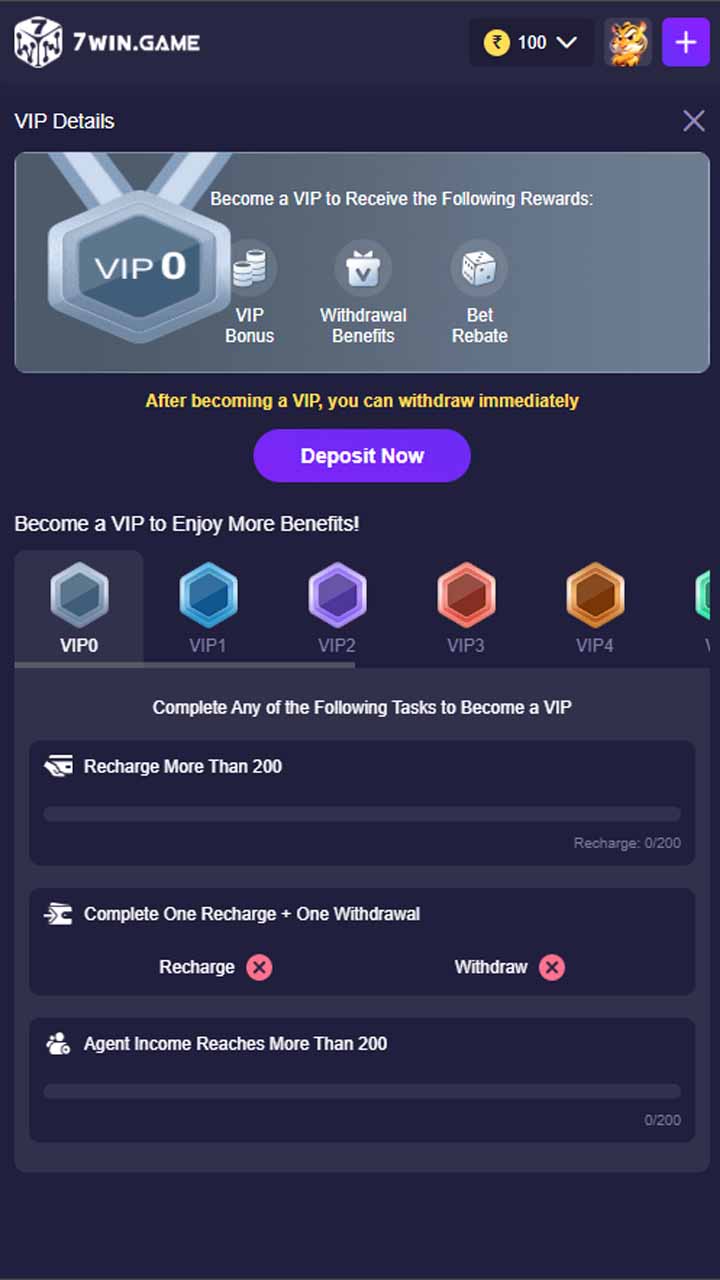
Task: Open the VIP4 level tab
Action: (595, 607)
